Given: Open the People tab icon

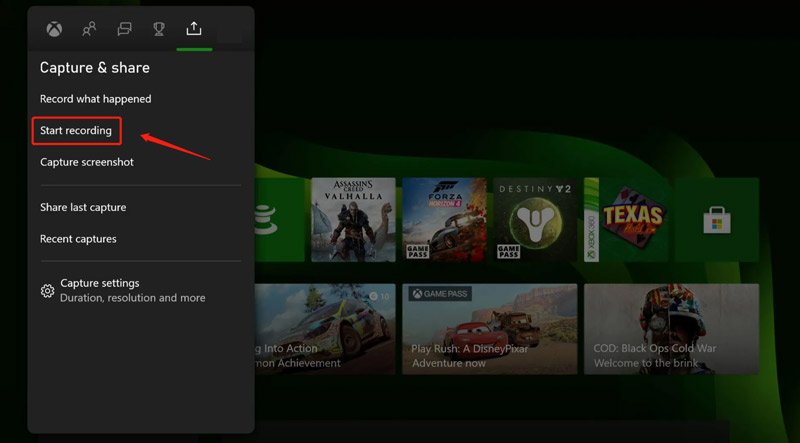Looking at the screenshot, I should 89,29.
